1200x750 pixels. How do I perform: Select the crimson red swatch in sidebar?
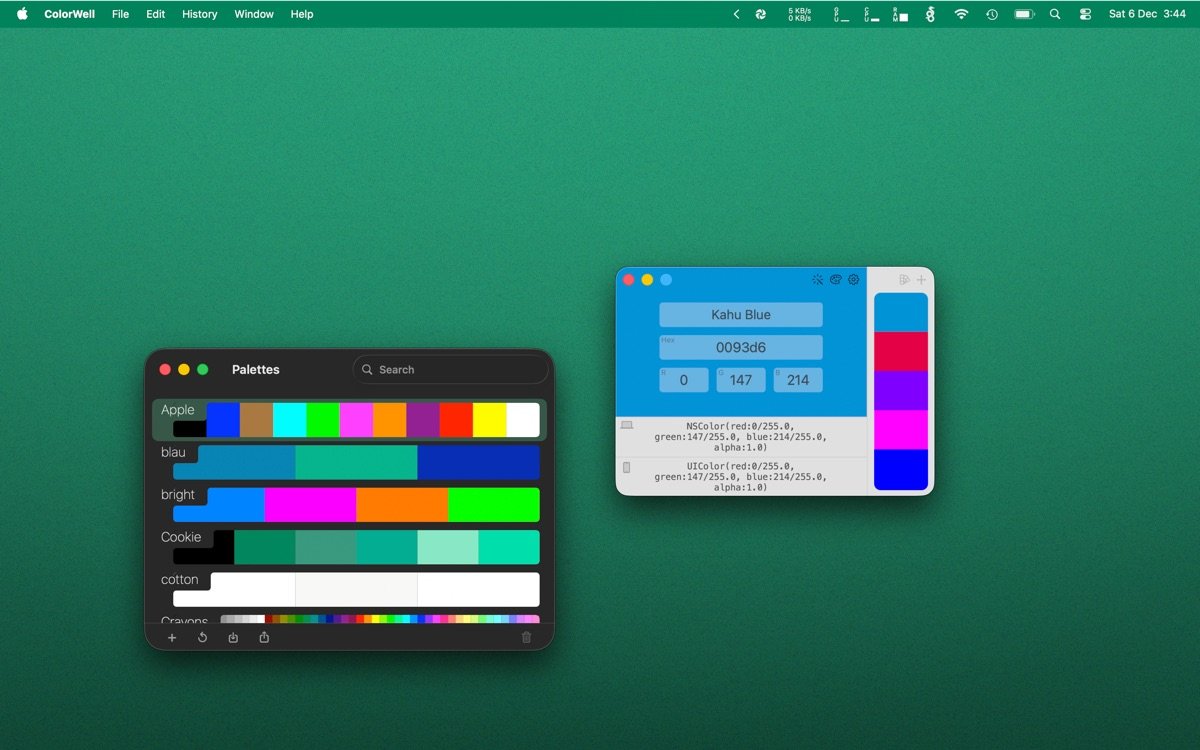900,352
